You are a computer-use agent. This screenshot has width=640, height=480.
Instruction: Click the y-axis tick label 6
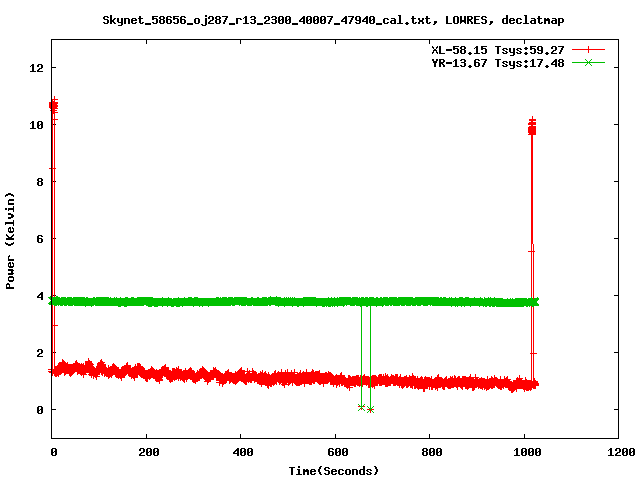click(x=40, y=239)
